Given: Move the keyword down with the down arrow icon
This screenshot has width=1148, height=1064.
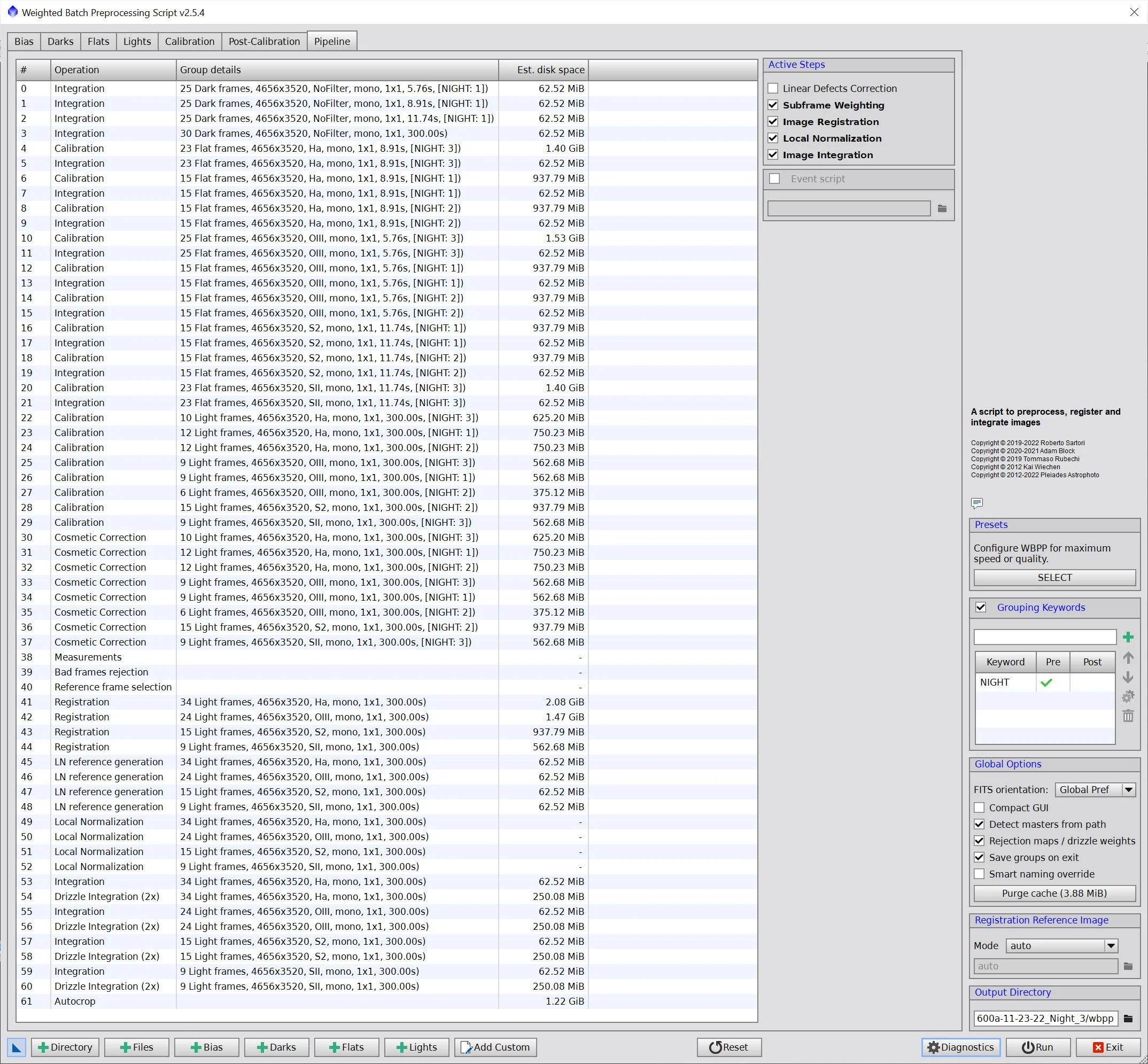Looking at the screenshot, I should [1128, 677].
